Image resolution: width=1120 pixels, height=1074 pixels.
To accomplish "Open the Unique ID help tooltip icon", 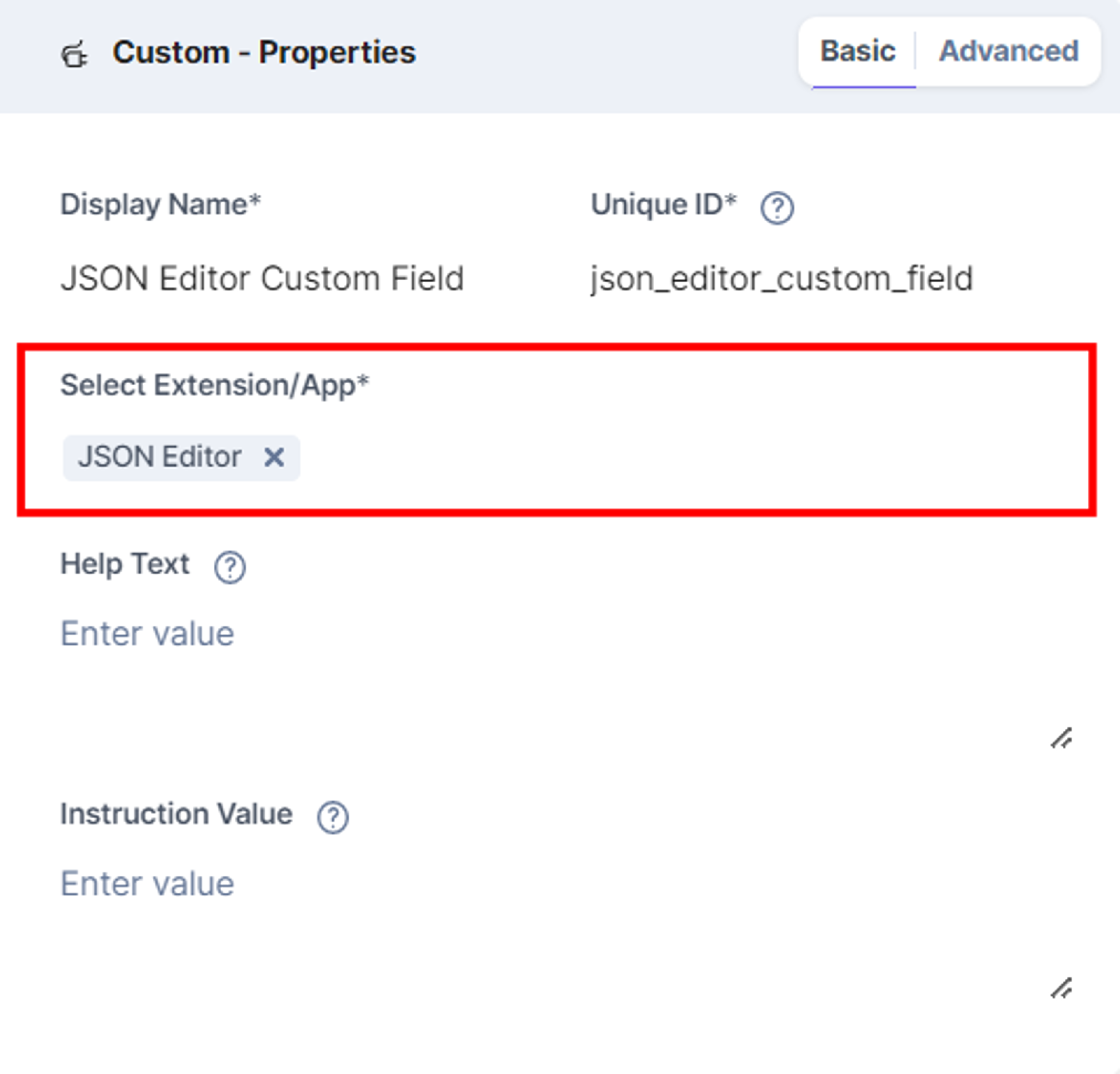I will click(x=777, y=208).
